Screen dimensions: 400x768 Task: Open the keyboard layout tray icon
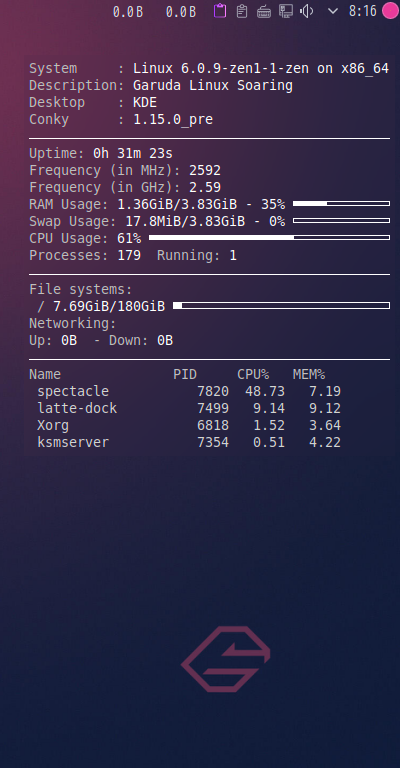[x=263, y=11]
